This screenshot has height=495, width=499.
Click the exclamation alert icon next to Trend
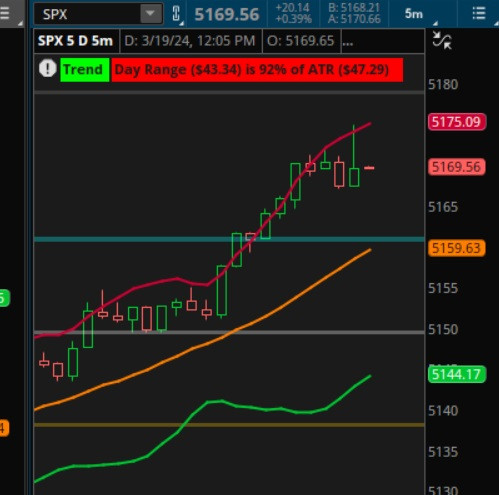[x=47, y=69]
